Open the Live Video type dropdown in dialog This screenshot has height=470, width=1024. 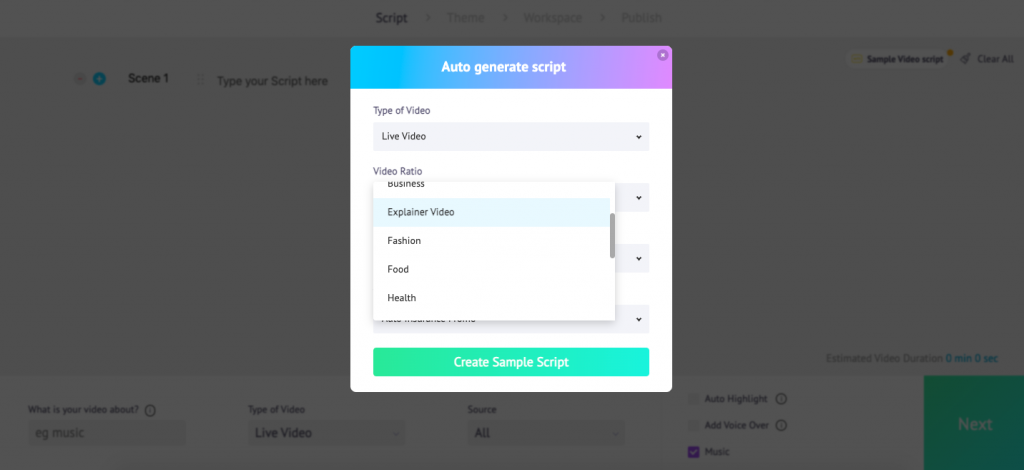point(511,136)
